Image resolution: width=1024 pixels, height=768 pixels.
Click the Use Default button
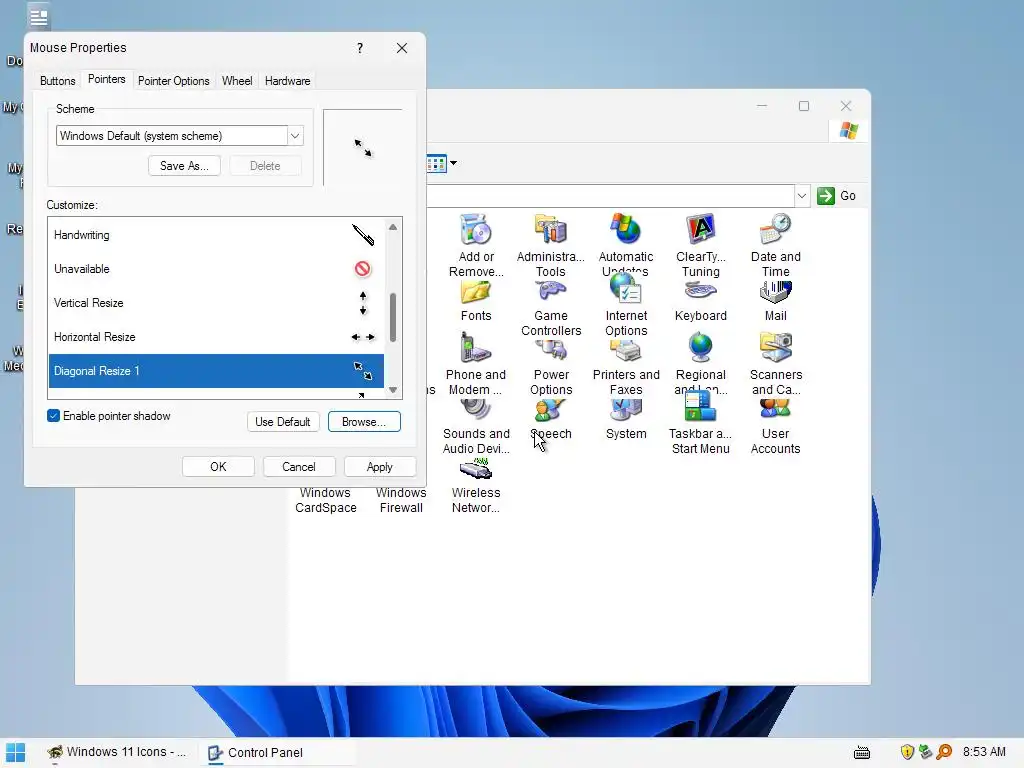coord(283,422)
